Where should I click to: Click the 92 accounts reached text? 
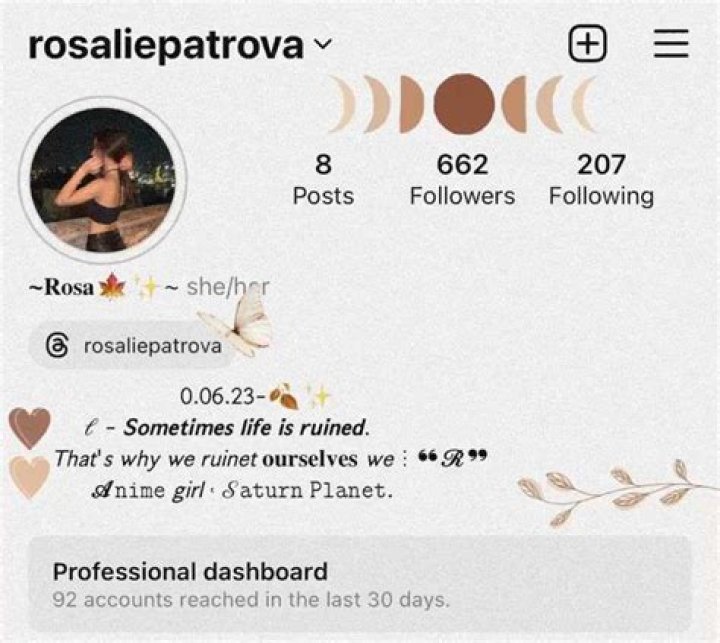[x=251, y=600]
